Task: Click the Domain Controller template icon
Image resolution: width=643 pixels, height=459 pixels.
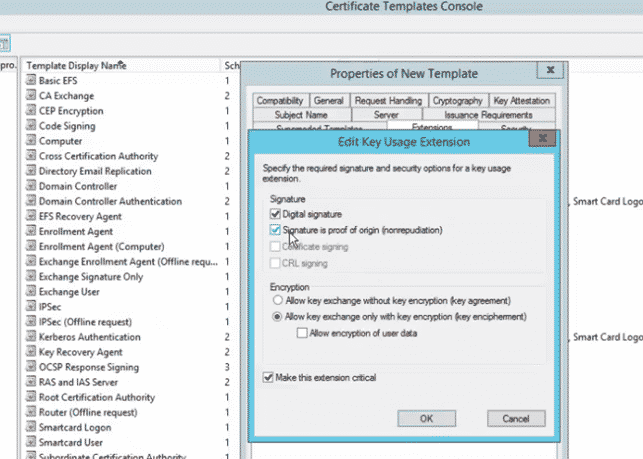Action: (x=31, y=186)
